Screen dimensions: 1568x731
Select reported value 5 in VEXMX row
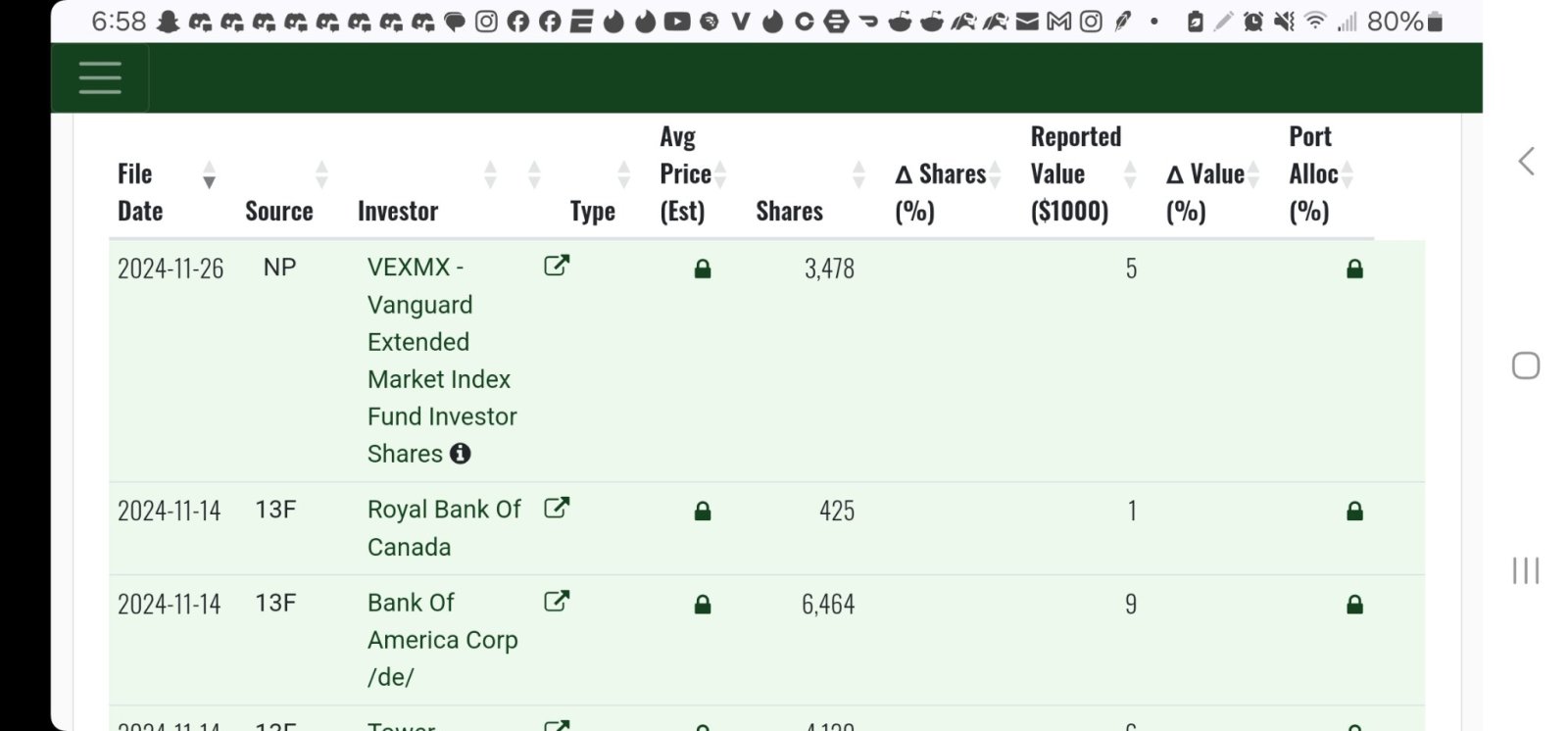(x=1131, y=268)
